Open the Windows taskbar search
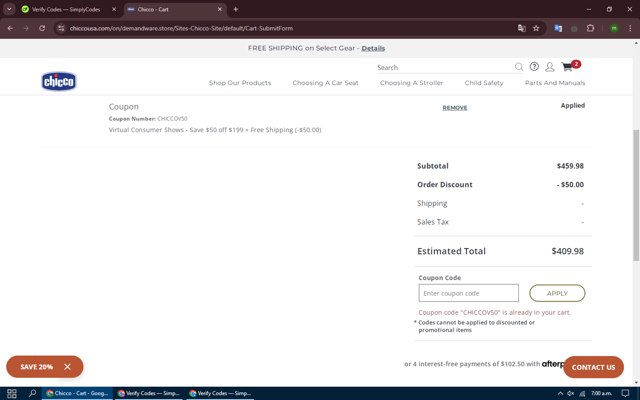This screenshot has width=640, height=400. [x=32, y=393]
